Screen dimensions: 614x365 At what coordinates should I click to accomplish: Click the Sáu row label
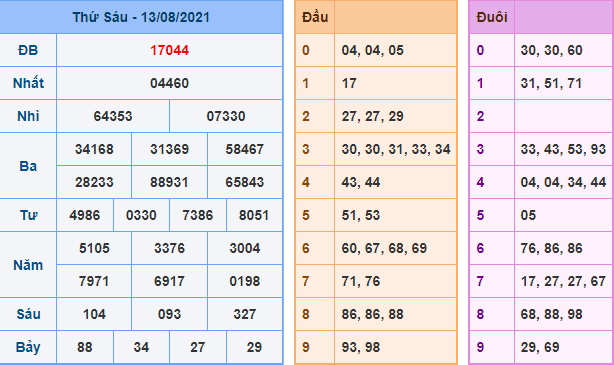tap(28, 314)
